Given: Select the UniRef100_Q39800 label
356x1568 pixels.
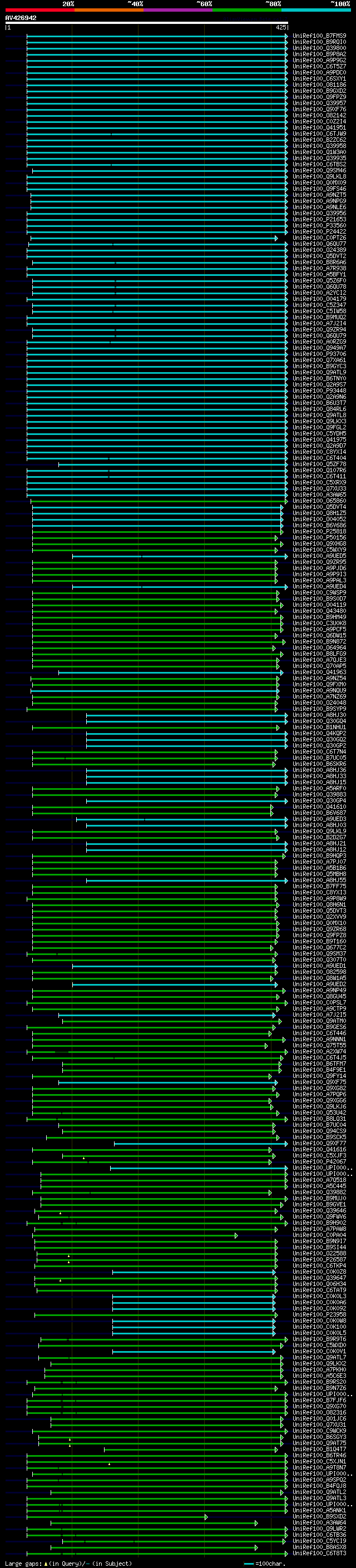Looking at the screenshot, I should tap(319, 48).
